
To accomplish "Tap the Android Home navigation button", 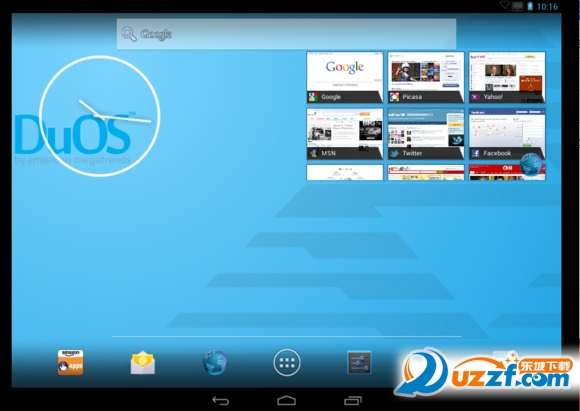I will (x=287, y=401).
